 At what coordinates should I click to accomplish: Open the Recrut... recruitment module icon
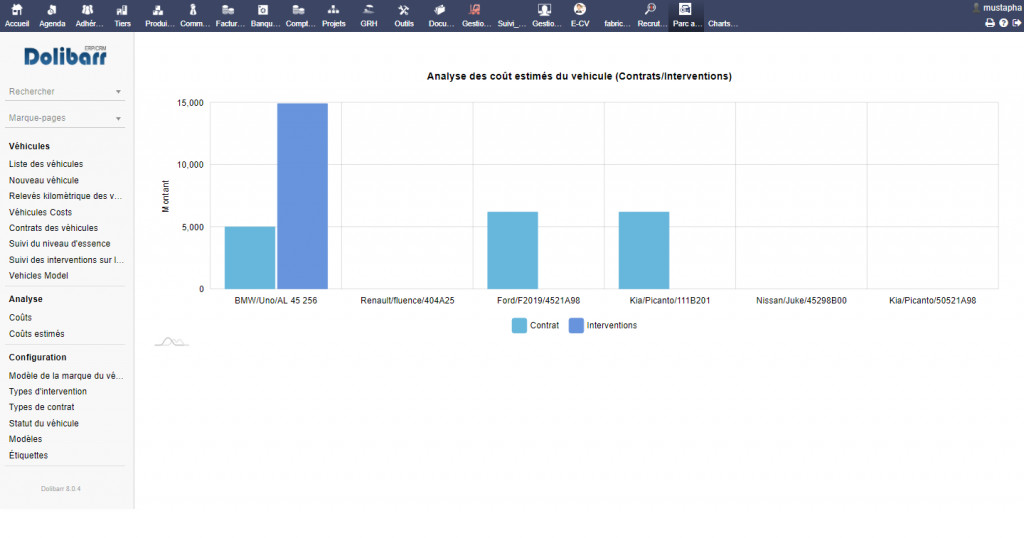point(650,9)
